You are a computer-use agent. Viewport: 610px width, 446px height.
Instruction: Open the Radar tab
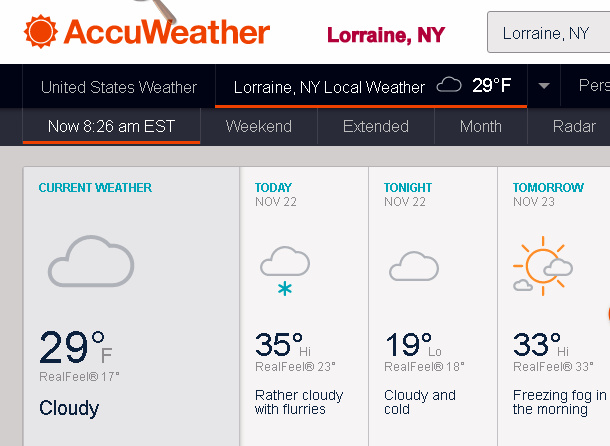pyautogui.click(x=574, y=126)
